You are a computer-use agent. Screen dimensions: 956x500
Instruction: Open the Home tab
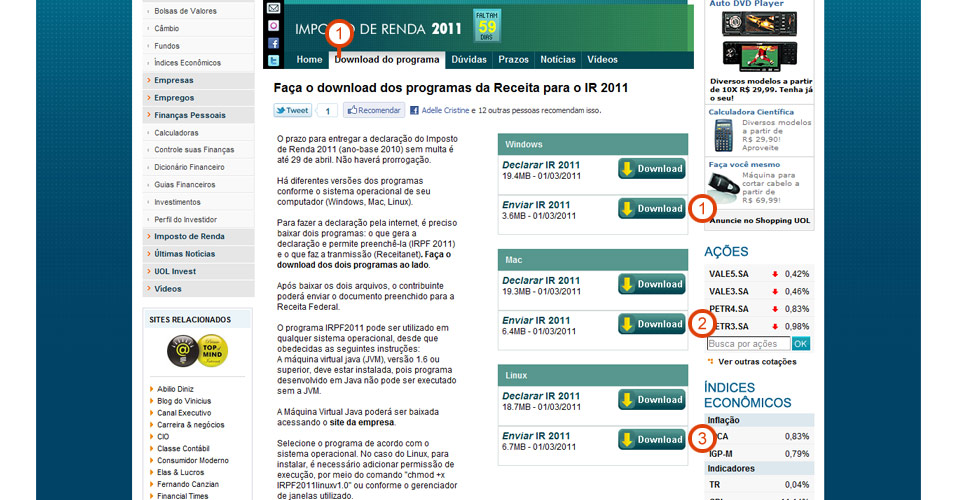click(x=309, y=60)
